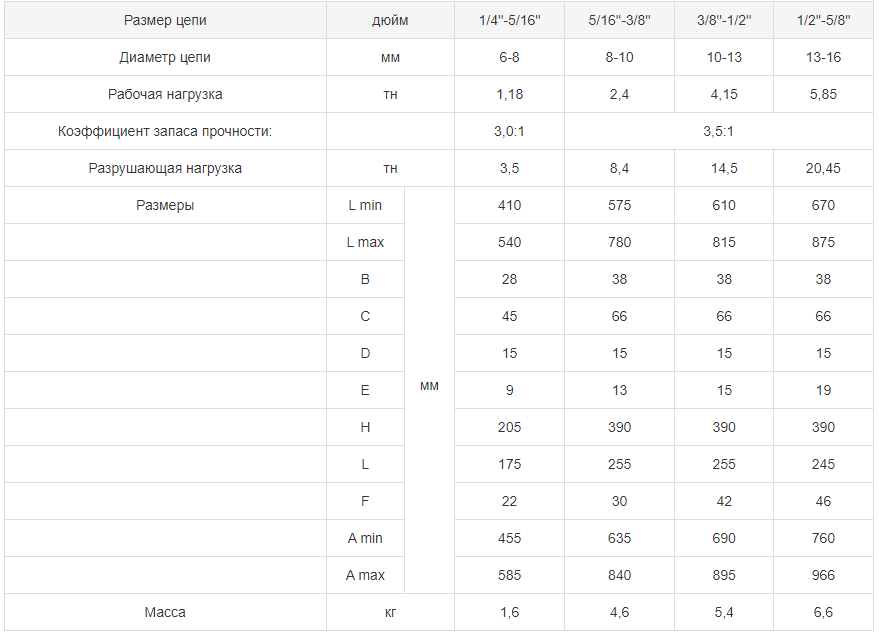Select the 1/4"-5/16" column header
The width and height of the screenshot is (879, 636).
(509, 21)
